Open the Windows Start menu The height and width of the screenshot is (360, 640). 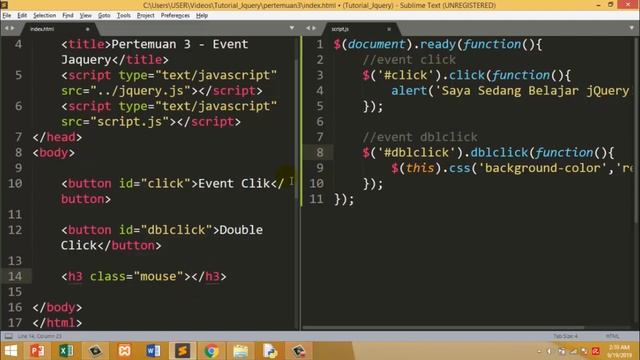[11, 351]
